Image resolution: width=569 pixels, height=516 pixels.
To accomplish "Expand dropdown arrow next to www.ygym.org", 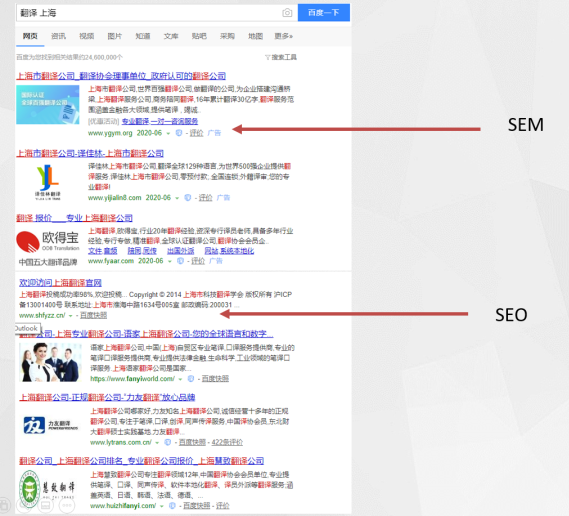I will click(x=168, y=134).
